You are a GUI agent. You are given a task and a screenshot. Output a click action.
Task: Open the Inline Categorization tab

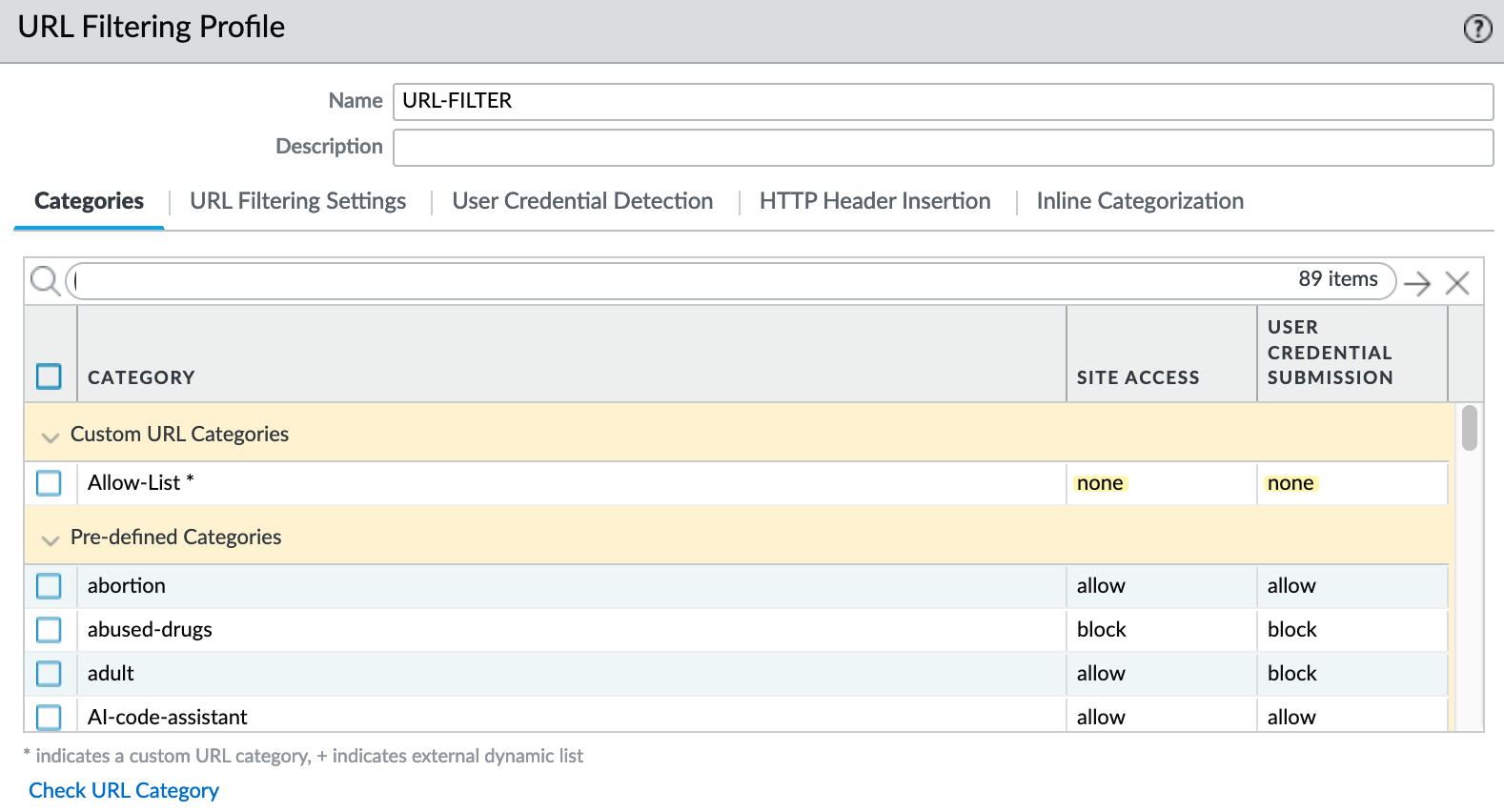pos(1140,201)
